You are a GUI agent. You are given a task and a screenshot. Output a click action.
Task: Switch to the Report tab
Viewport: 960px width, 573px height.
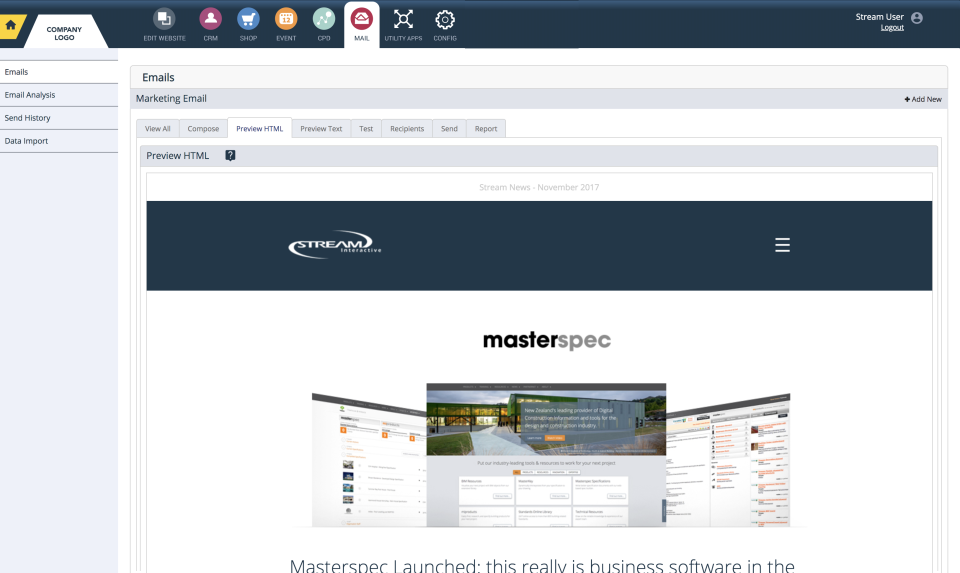pos(486,129)
